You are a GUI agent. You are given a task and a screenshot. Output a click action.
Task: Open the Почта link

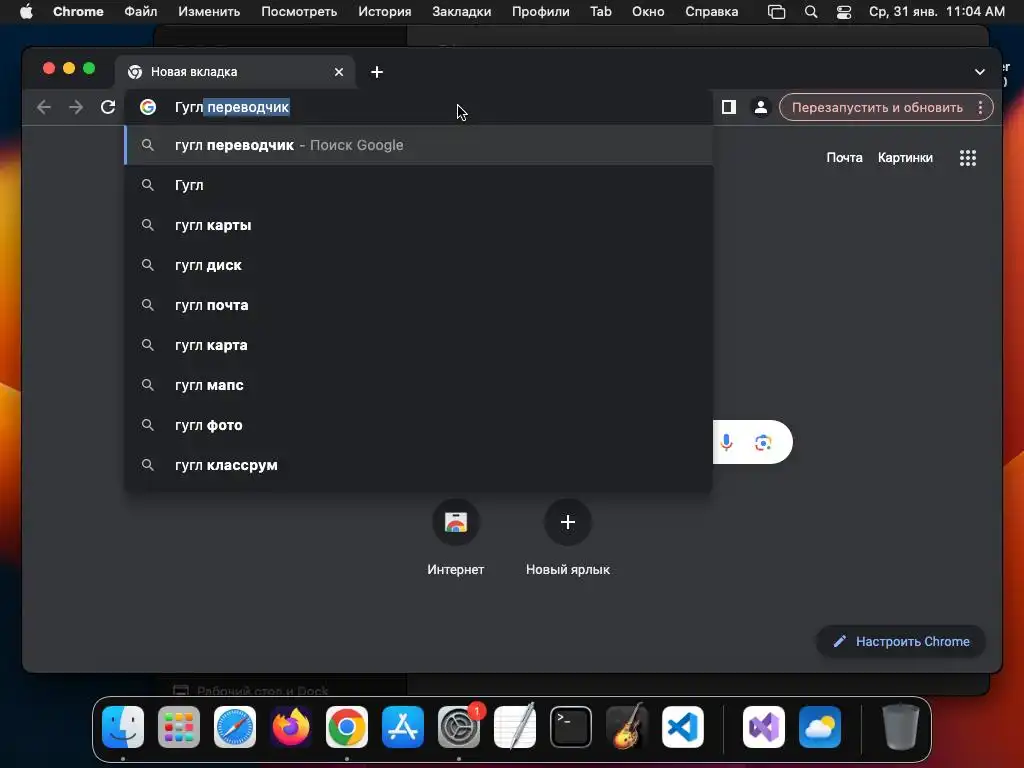click(x=844, y=157)
